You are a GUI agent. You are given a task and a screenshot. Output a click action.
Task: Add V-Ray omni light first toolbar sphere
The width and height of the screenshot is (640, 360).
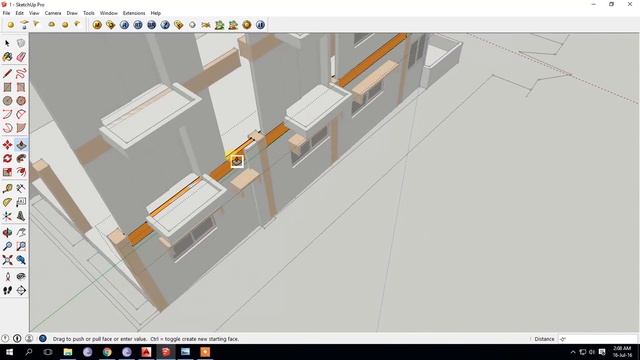pyautogui.click(x=11, y=25)
